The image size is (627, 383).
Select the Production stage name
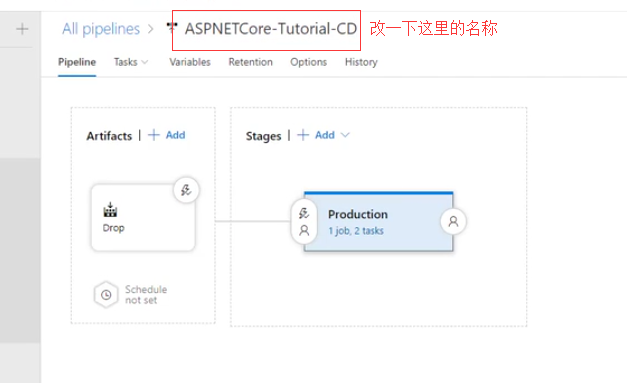pyautogui.click(x=358, y=214)
